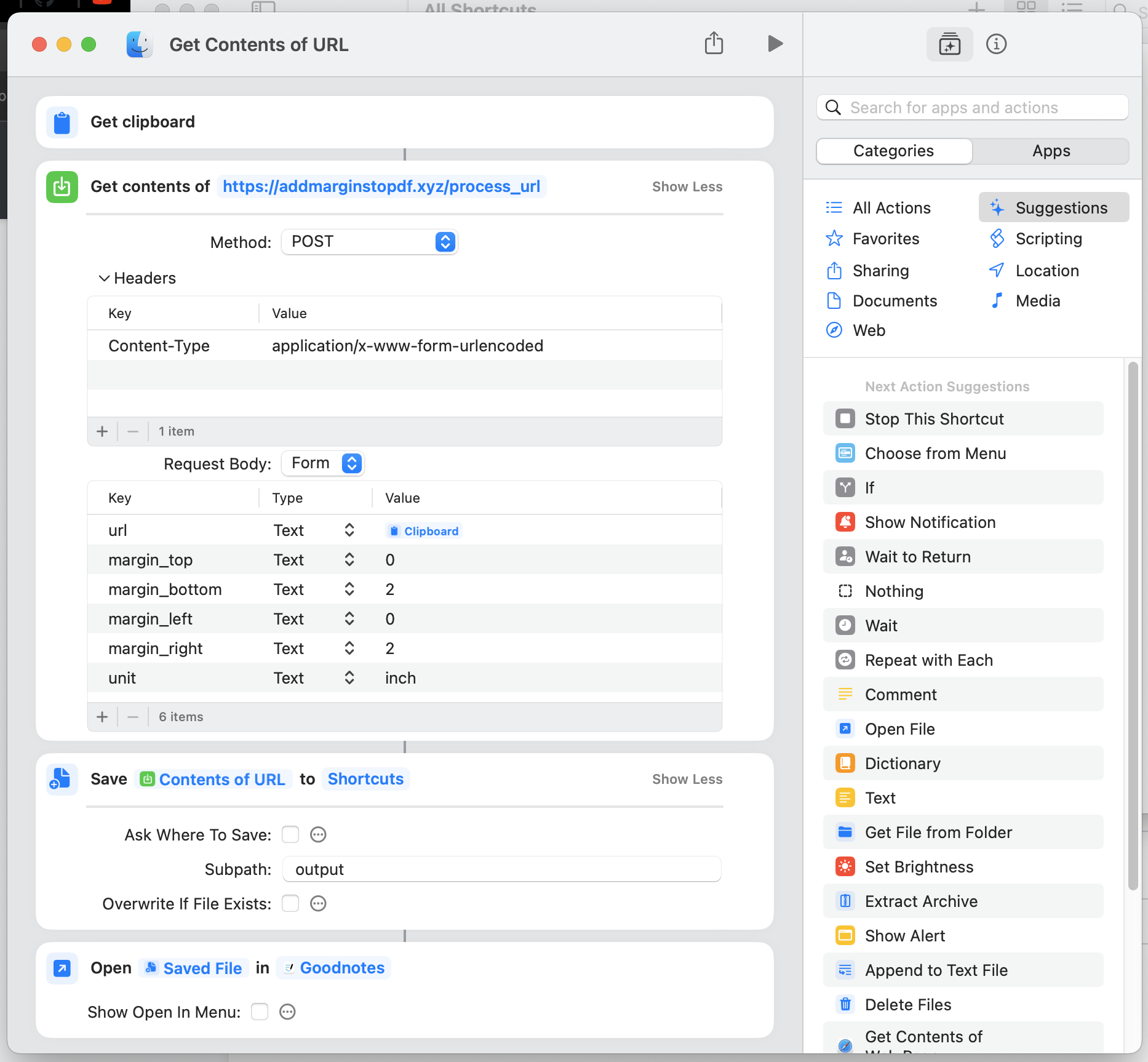The width and height of the screenshot is (1148, 1062).
Task: Click the green Get contents of action icon
Action: 62,186
